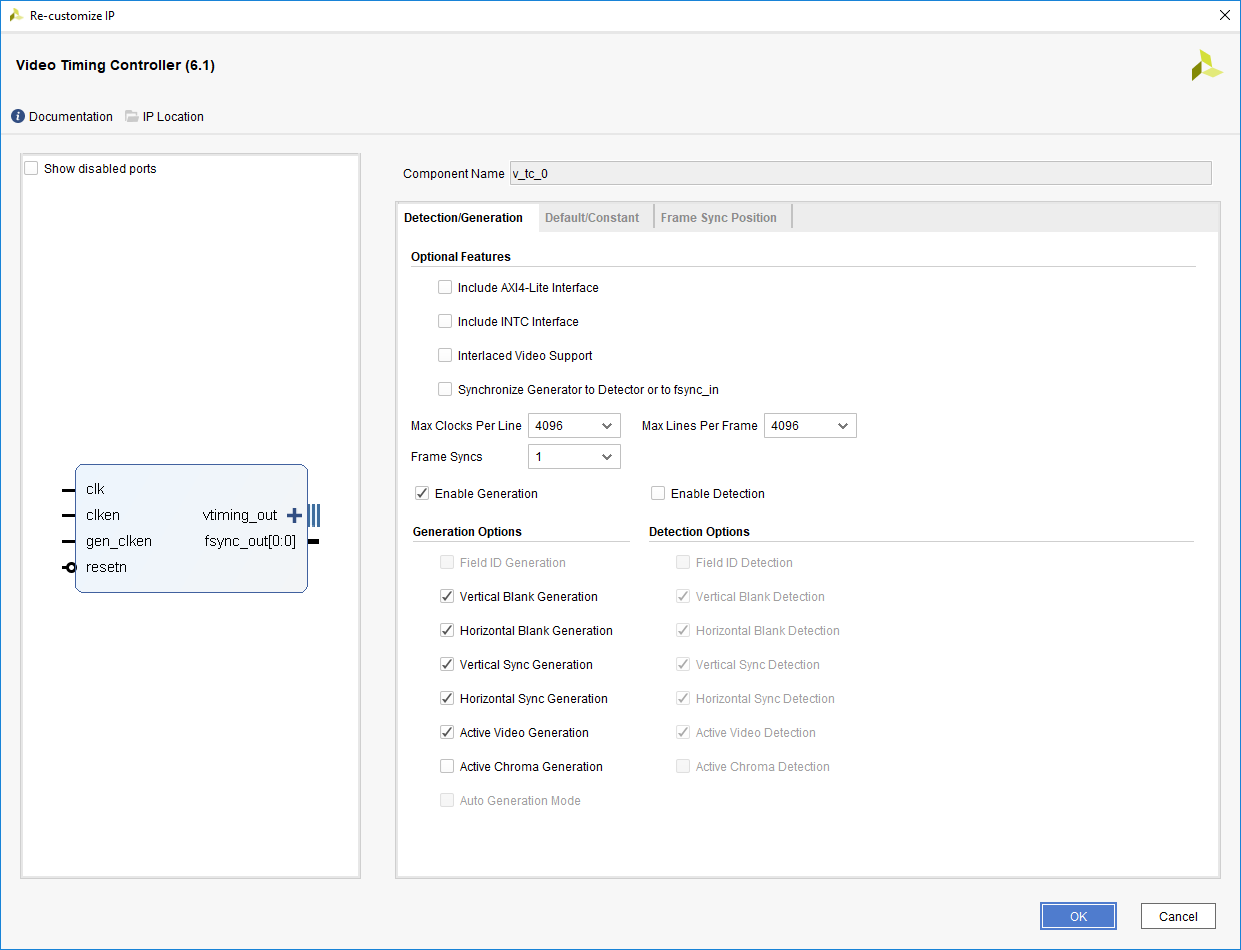Toggle Vertical Blank Generation checkbox
Viewport: 1241px width, 950px height.
[447, 596]
